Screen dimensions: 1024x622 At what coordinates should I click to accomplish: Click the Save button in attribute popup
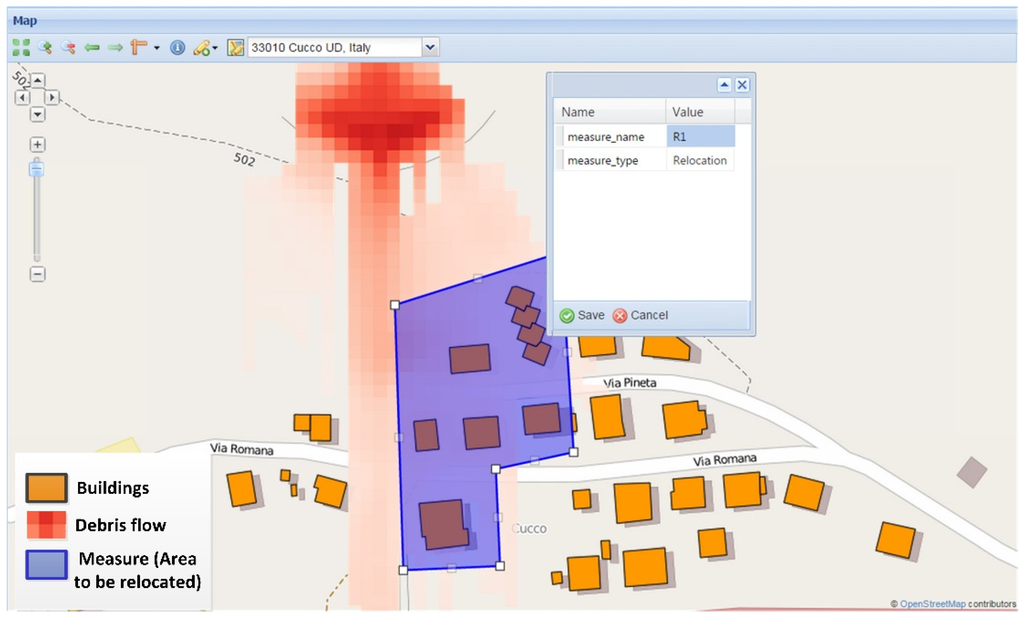(582, 315)
